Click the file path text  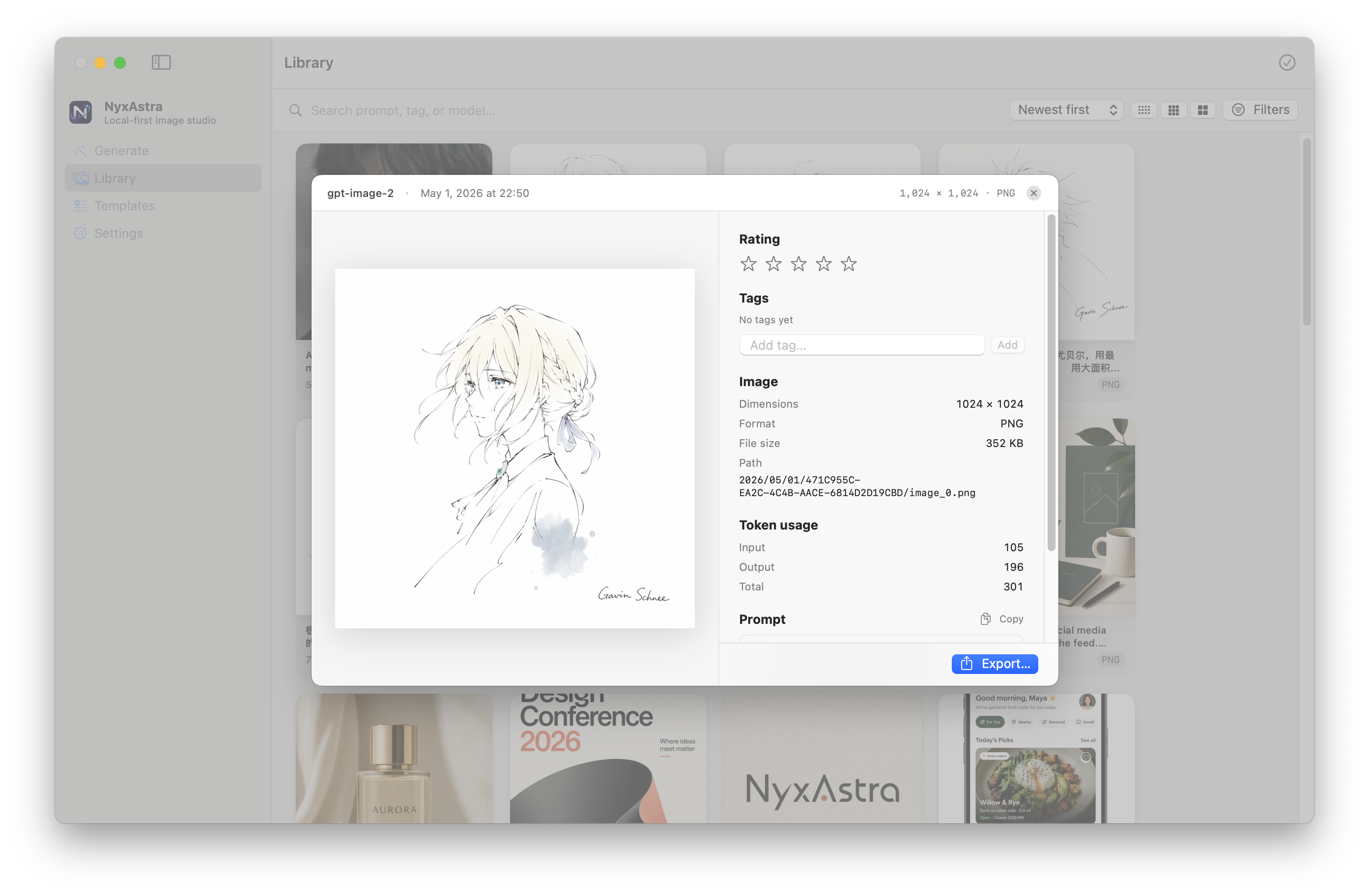857,486
